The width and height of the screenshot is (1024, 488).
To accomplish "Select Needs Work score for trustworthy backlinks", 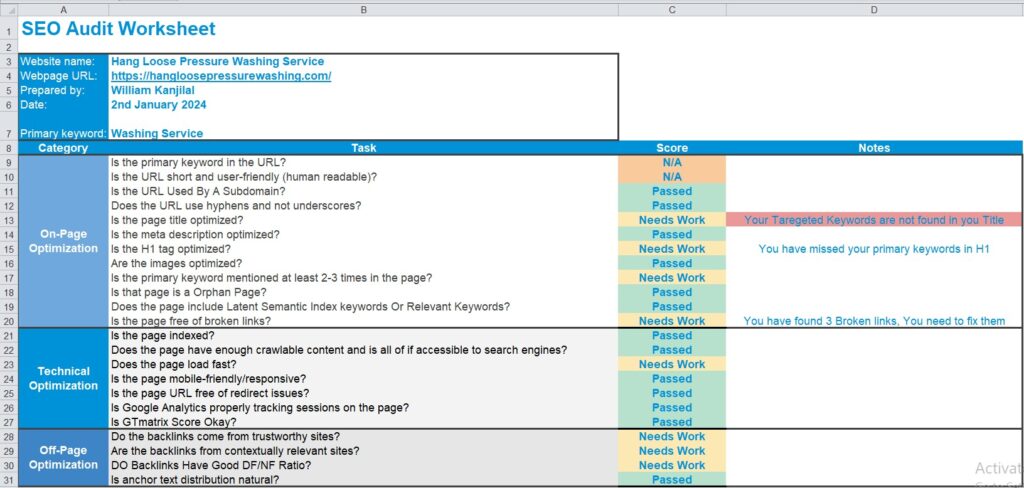I will [672, 436].
